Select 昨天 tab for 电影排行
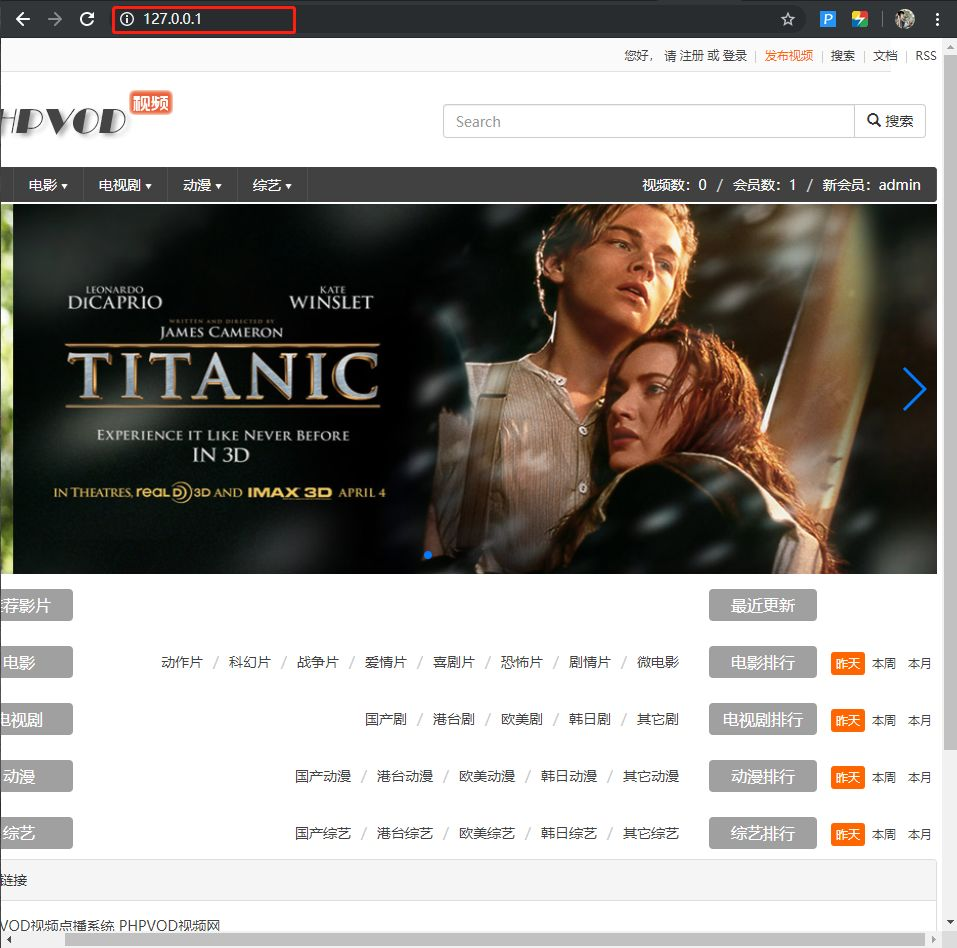This screenshot has width=957, height=948. (848, 664)
